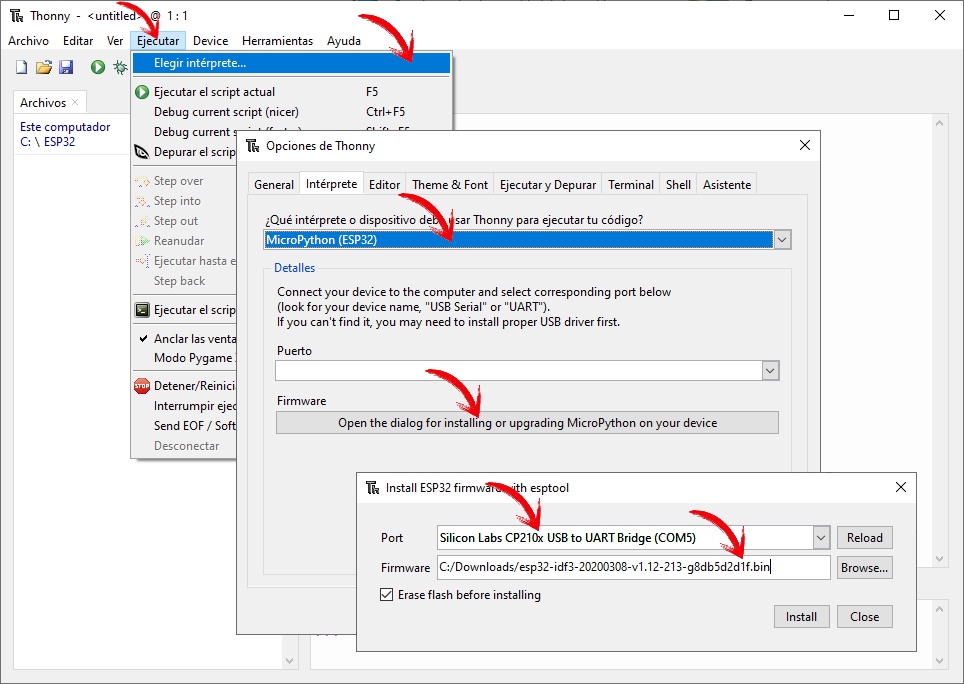The height and width of the screenshot is (684, 964).
Task: Open the Puerto dropdown in options
Action: (770, 371)
